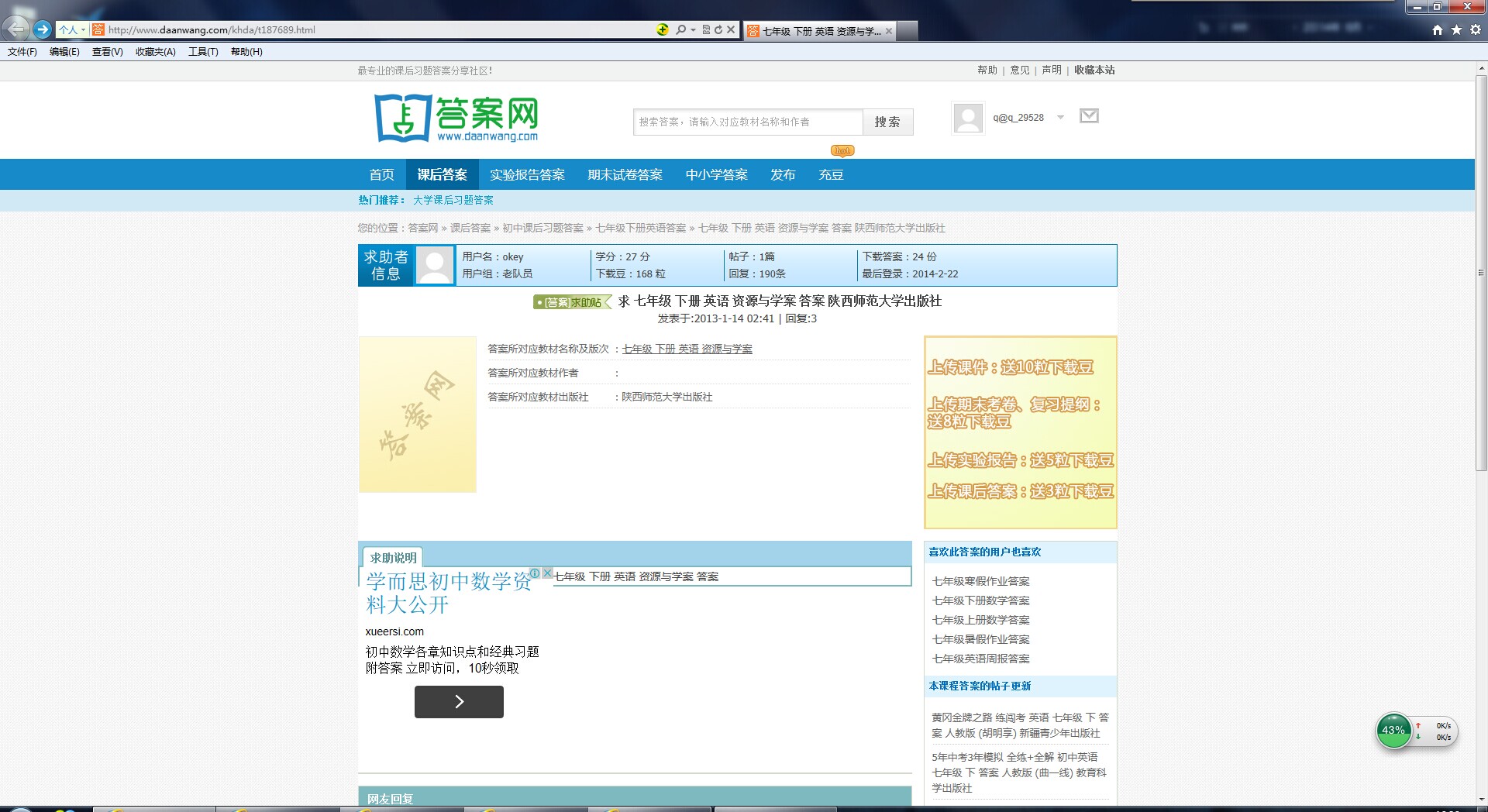Select the 七年级 下册 英语 资源与学... tab
1488x812 pixels.
pos(819,31)
